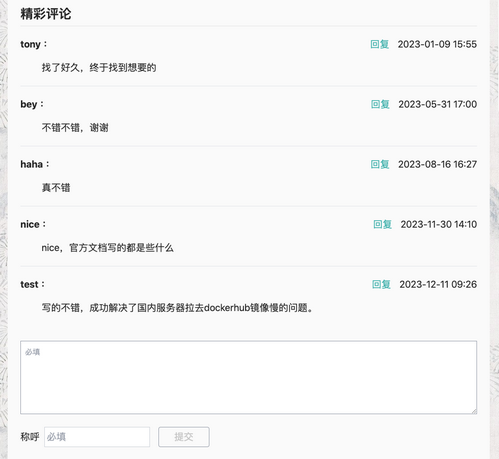The width and height of the screenshot is (499, 459).
Task: Click the timestamp 2023-12-11 09:26
Action: point(438,284)
